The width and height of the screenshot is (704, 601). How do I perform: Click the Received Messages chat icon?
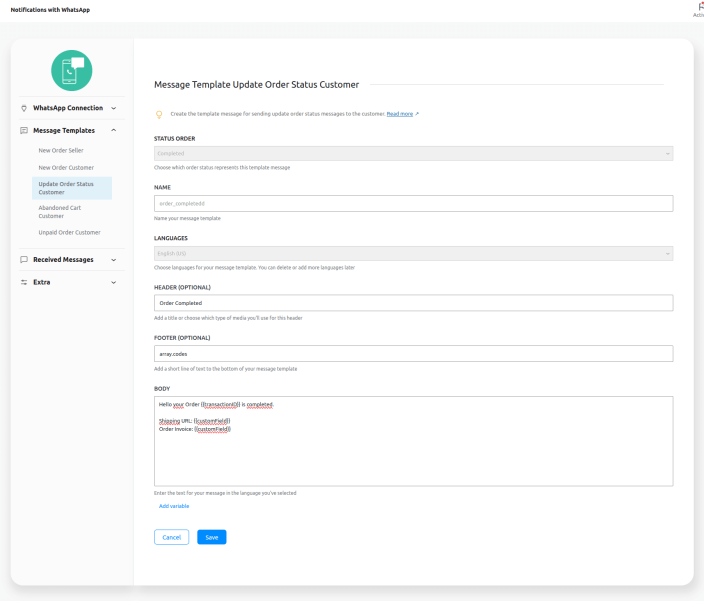click(x=24, y=260)
